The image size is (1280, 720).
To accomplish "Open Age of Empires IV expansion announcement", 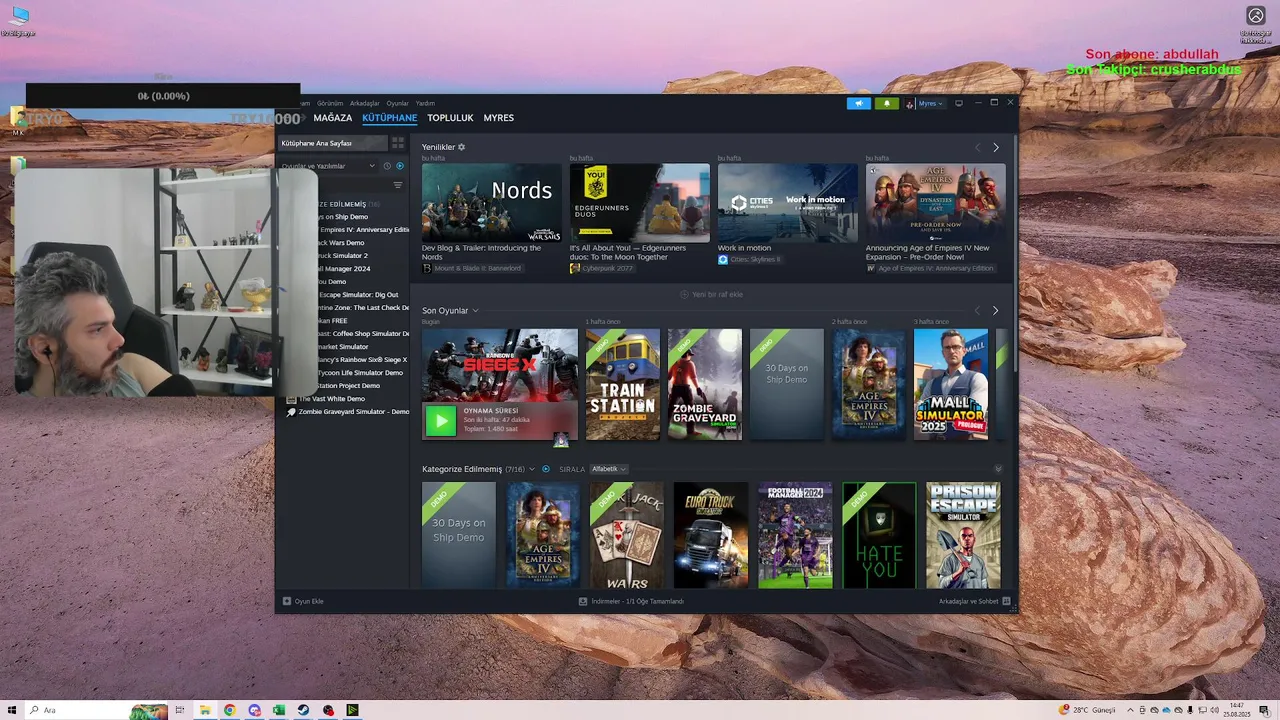I will 936,203.
